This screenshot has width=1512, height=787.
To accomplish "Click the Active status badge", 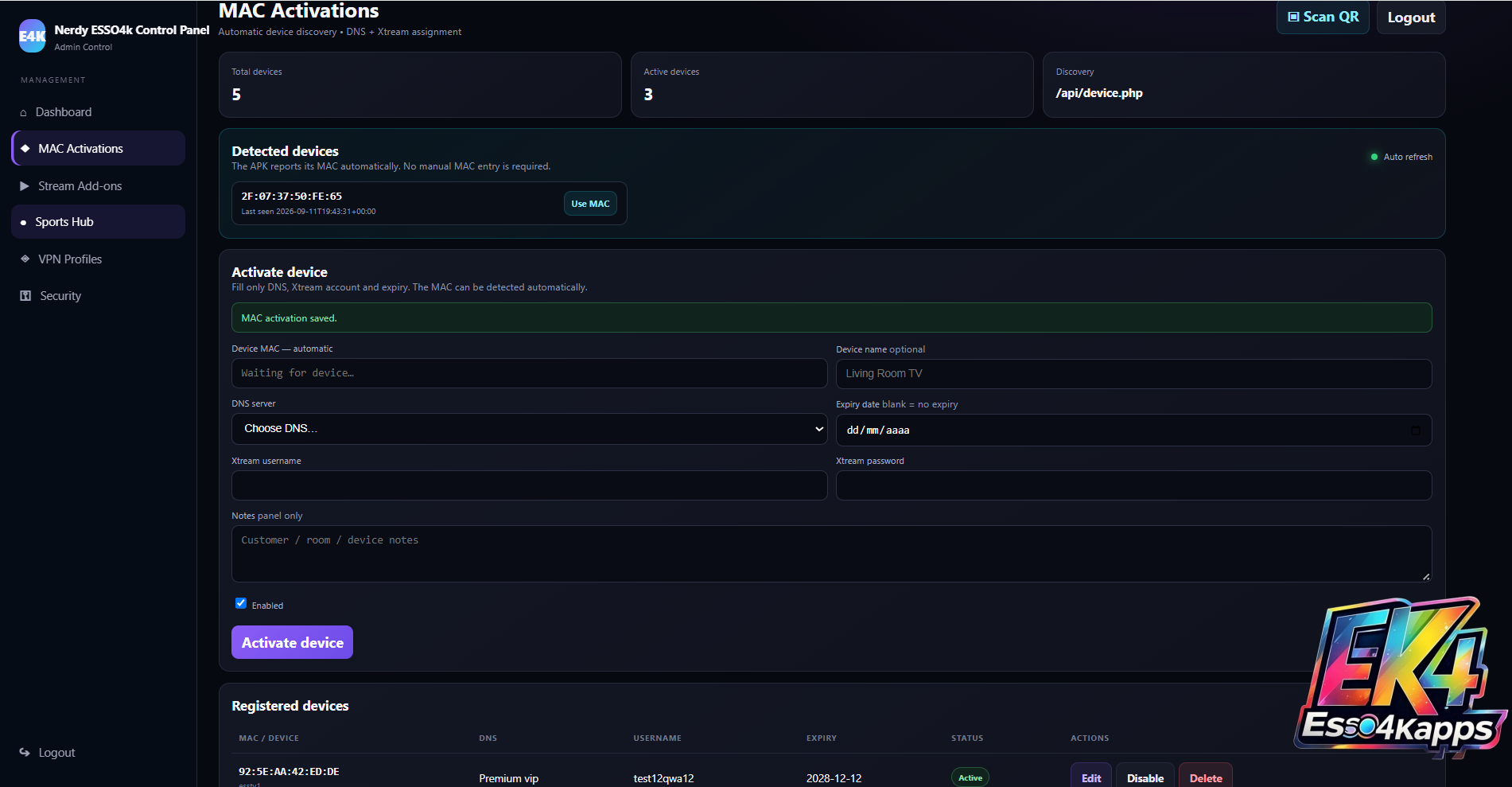I will 970,777.
